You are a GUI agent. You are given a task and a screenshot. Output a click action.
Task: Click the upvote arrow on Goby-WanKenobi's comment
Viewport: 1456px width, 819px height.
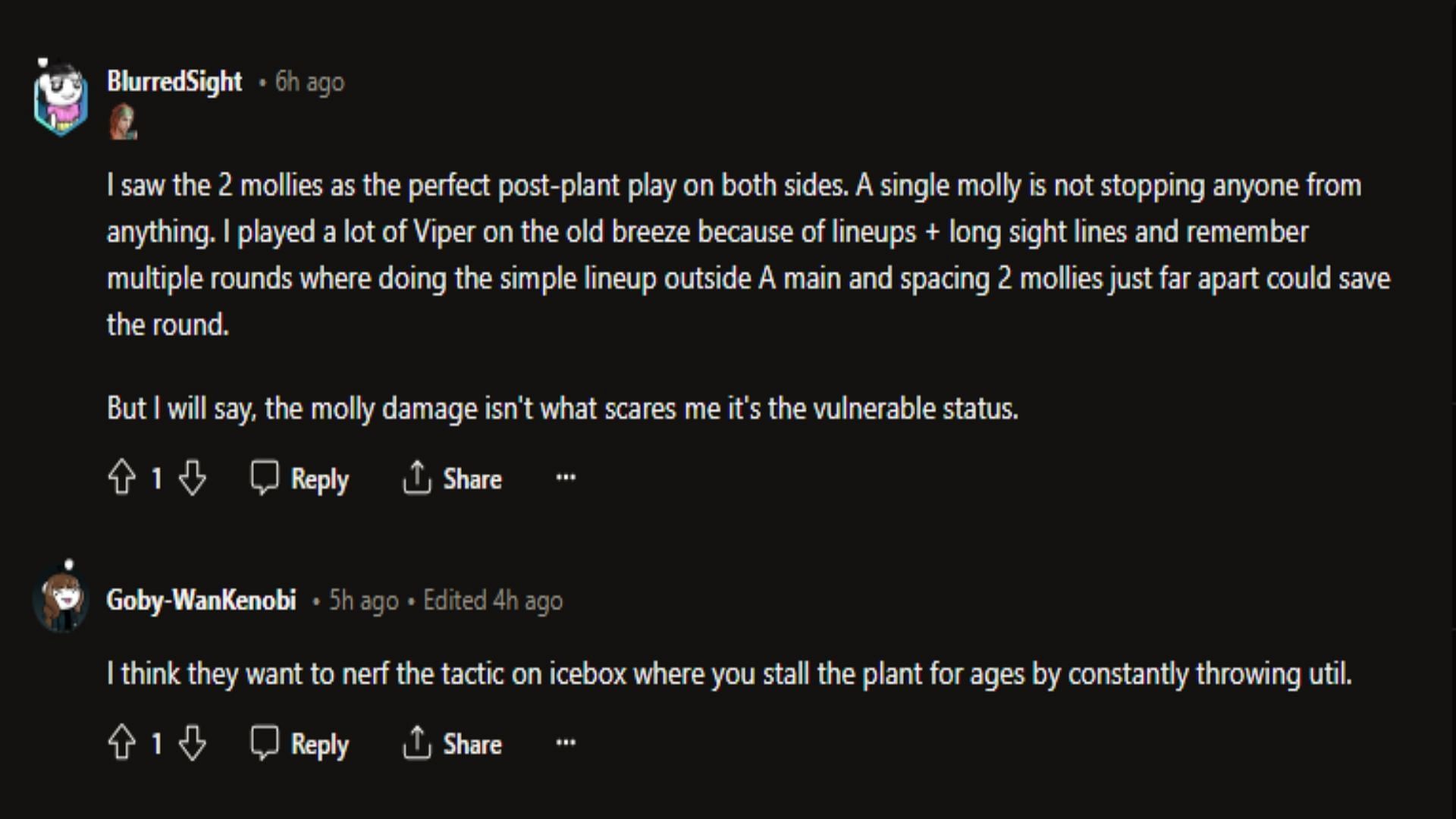tap(121, 743)
